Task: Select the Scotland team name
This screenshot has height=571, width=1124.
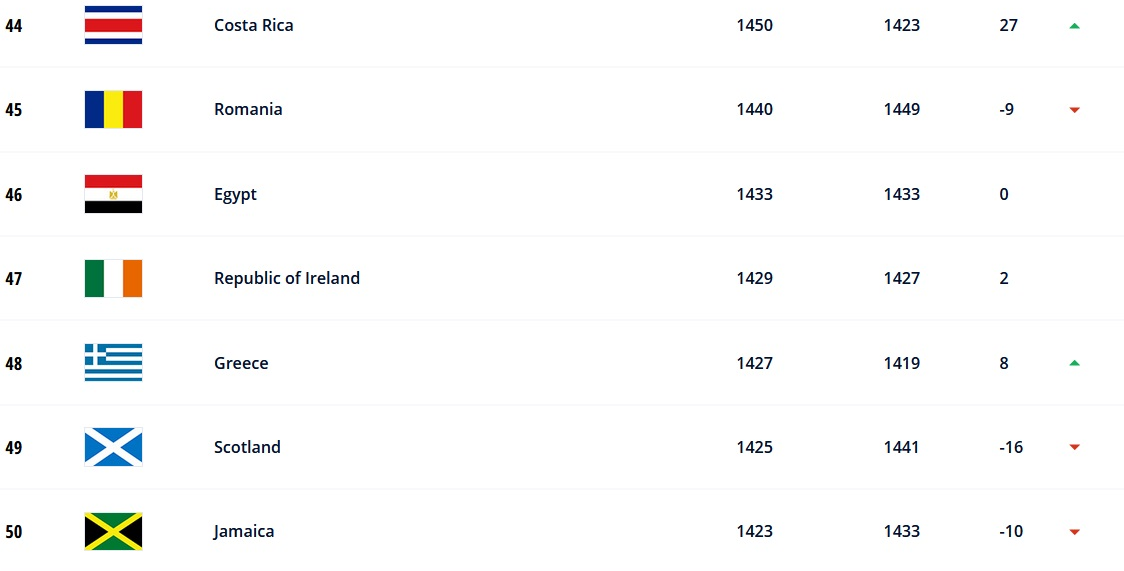Action: (x=247, y=447)
